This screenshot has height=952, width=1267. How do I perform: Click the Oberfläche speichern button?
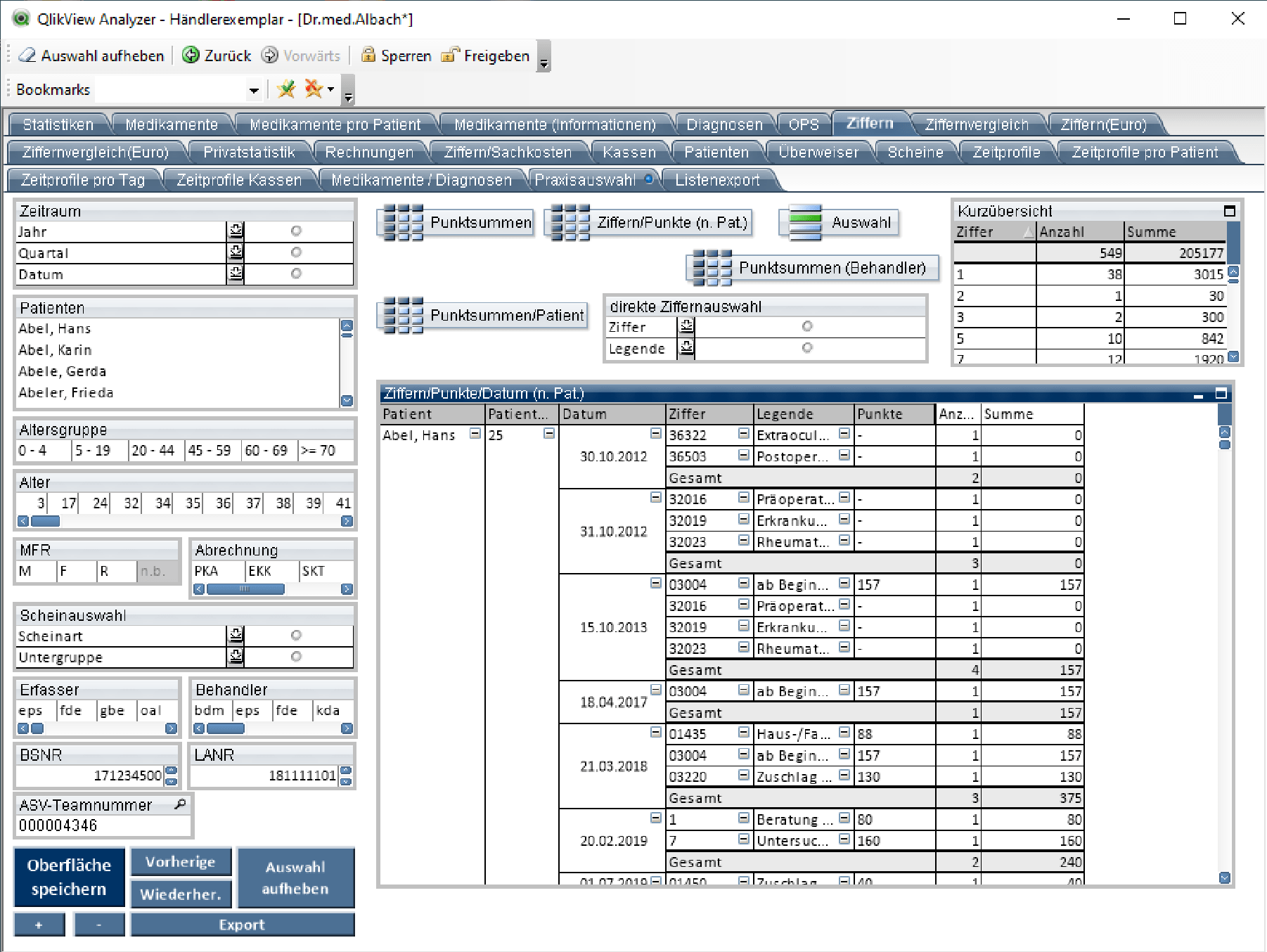click(69, 877)
